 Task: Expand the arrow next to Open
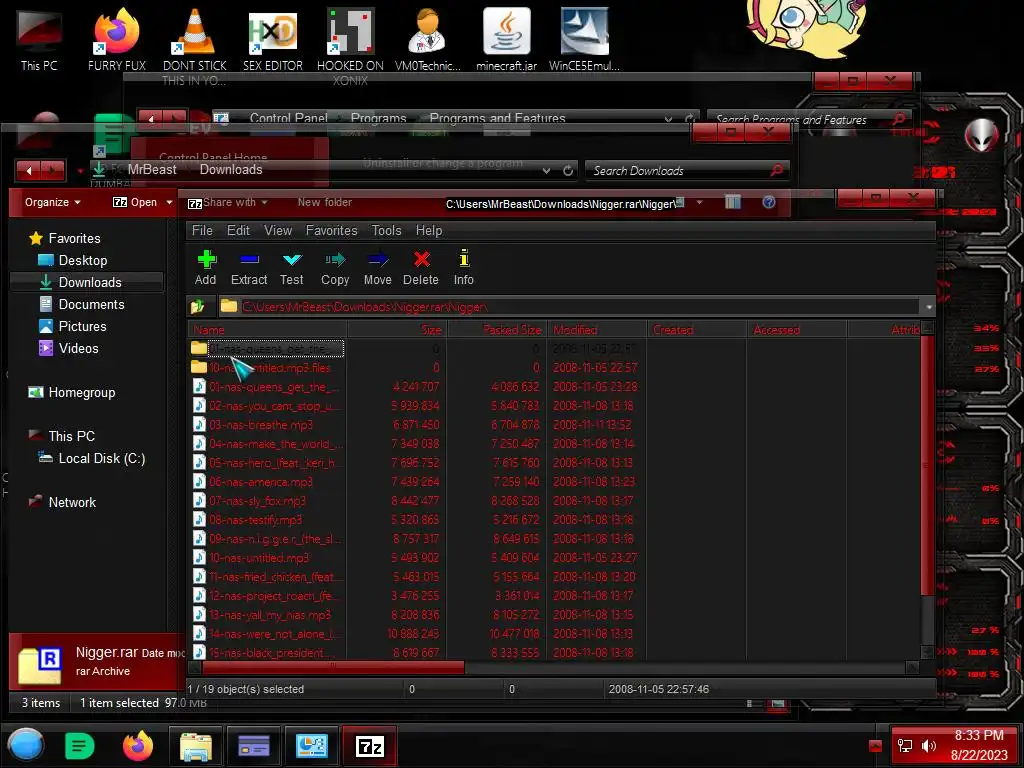pos(169,202)
